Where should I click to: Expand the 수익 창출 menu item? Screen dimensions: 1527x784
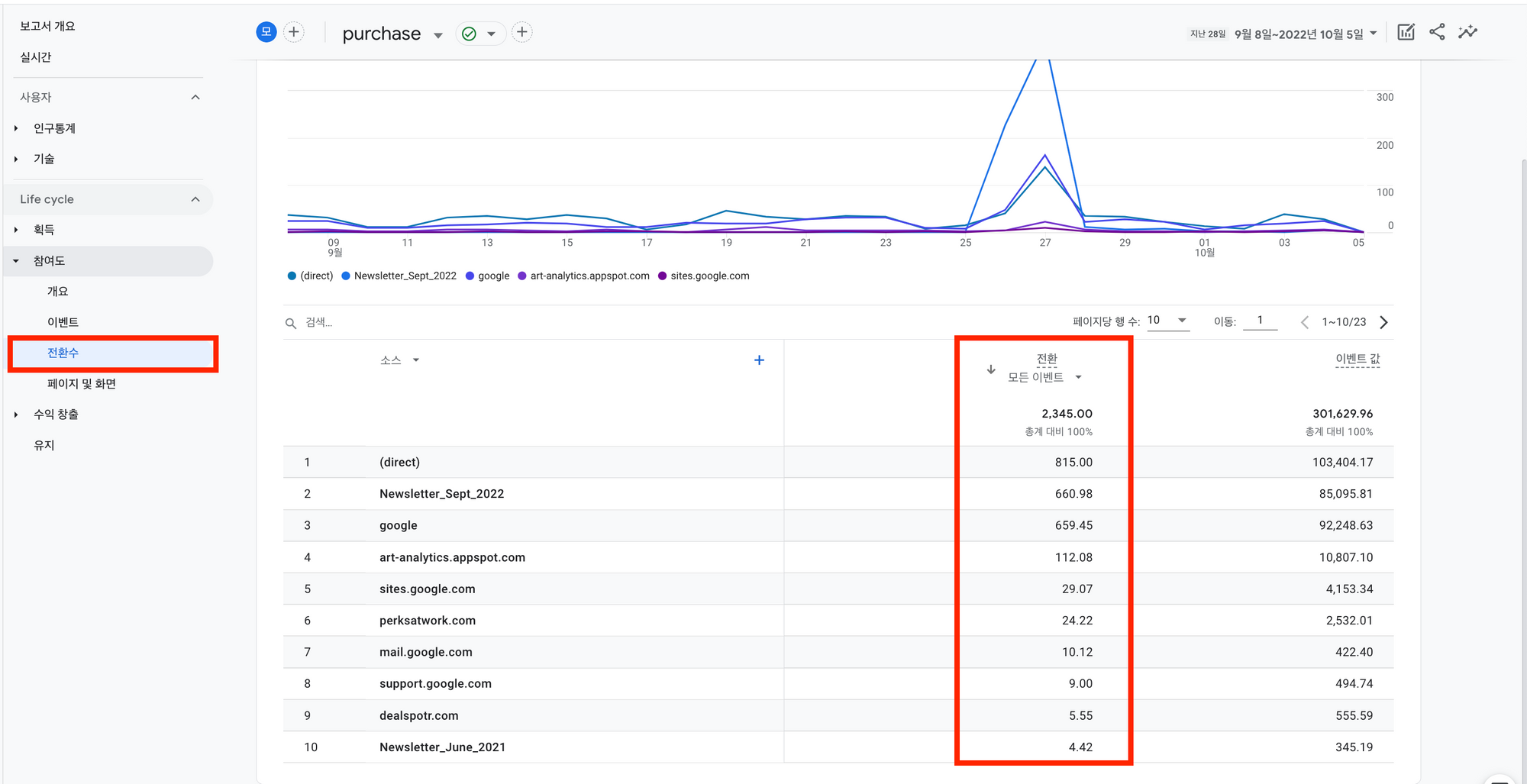click(16, 415)
